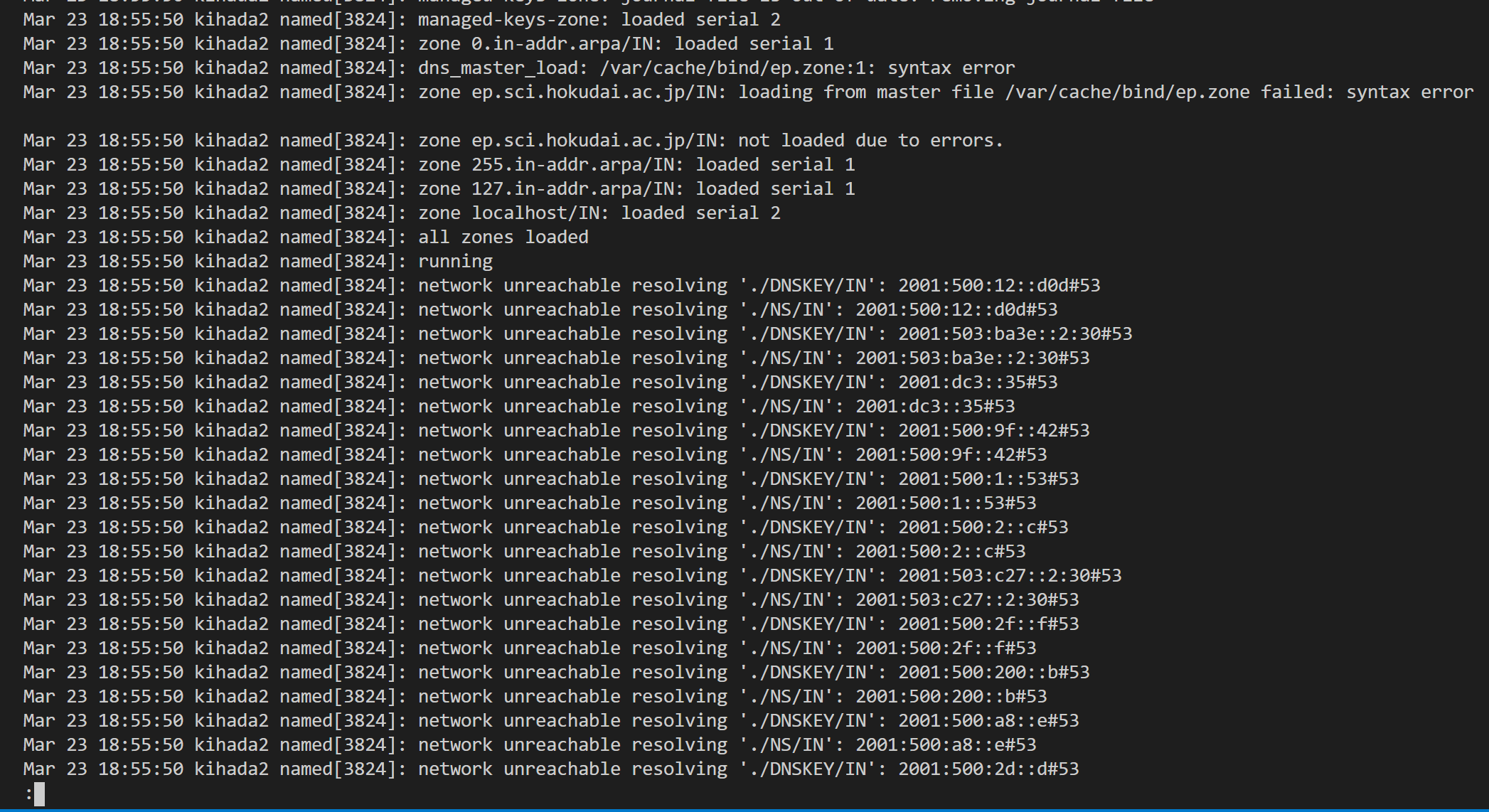Click the NS address 2001:503:ba3e::2:30#53

pyautogui.click(x=973, y=358)
